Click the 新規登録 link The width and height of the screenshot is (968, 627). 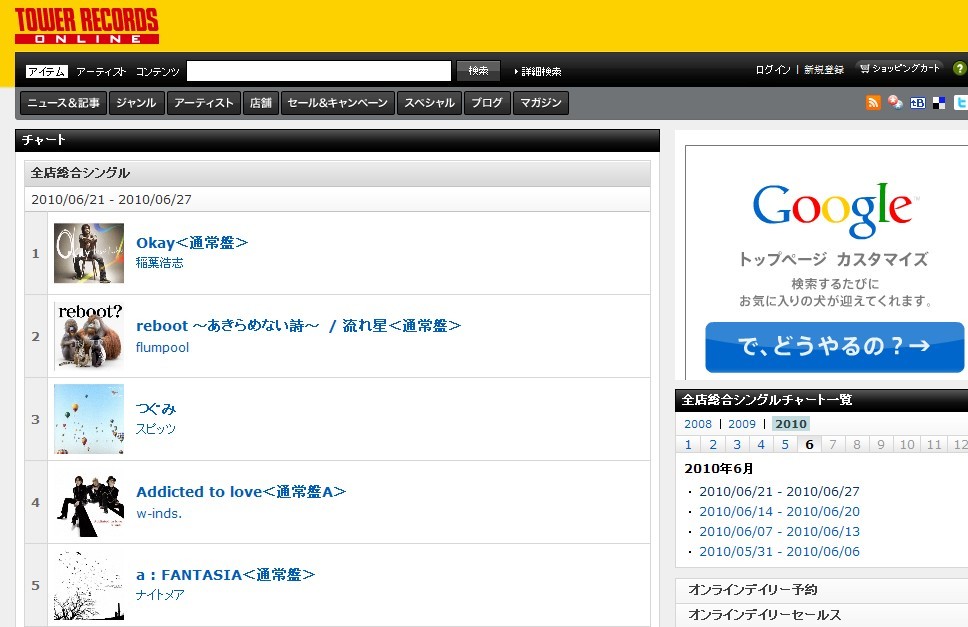click(824, 70)
